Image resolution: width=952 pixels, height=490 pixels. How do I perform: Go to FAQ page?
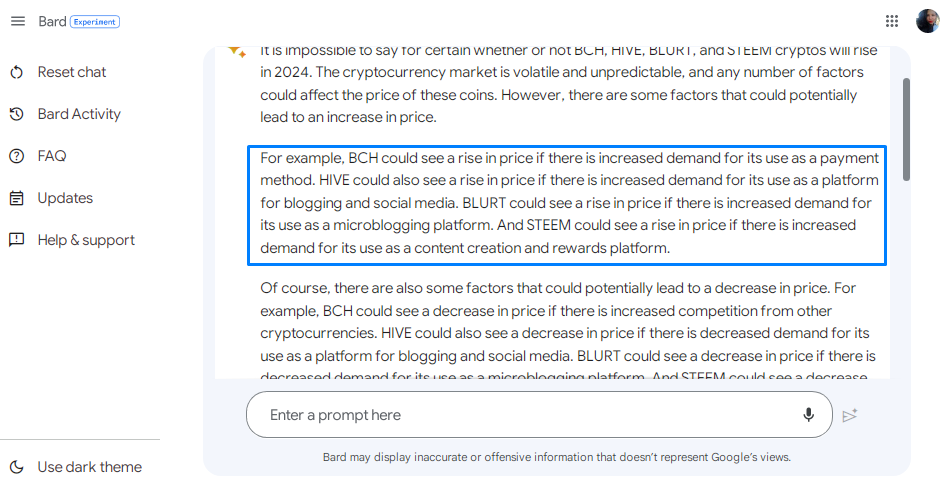(x=52, y=156)
